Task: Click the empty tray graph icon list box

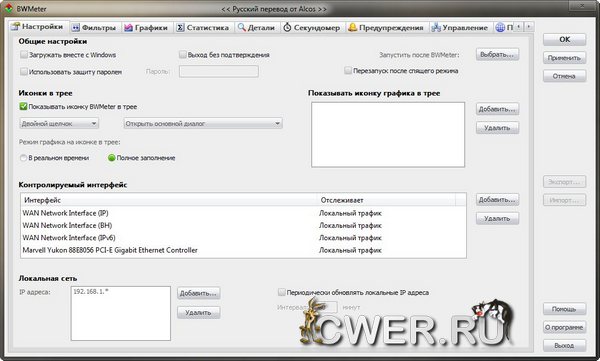Action: pyautogui.click(x=388, y=134)
